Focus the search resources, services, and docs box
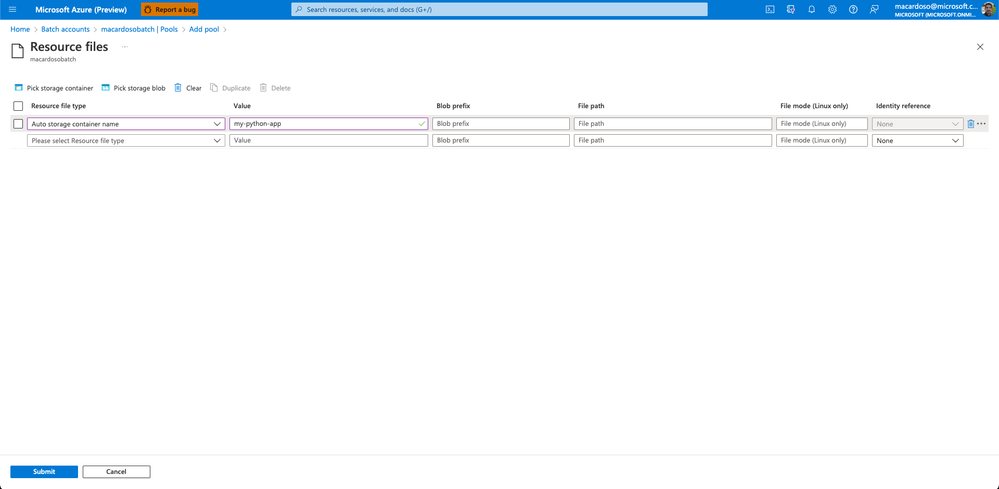999x489 pixels. [499, 10]
